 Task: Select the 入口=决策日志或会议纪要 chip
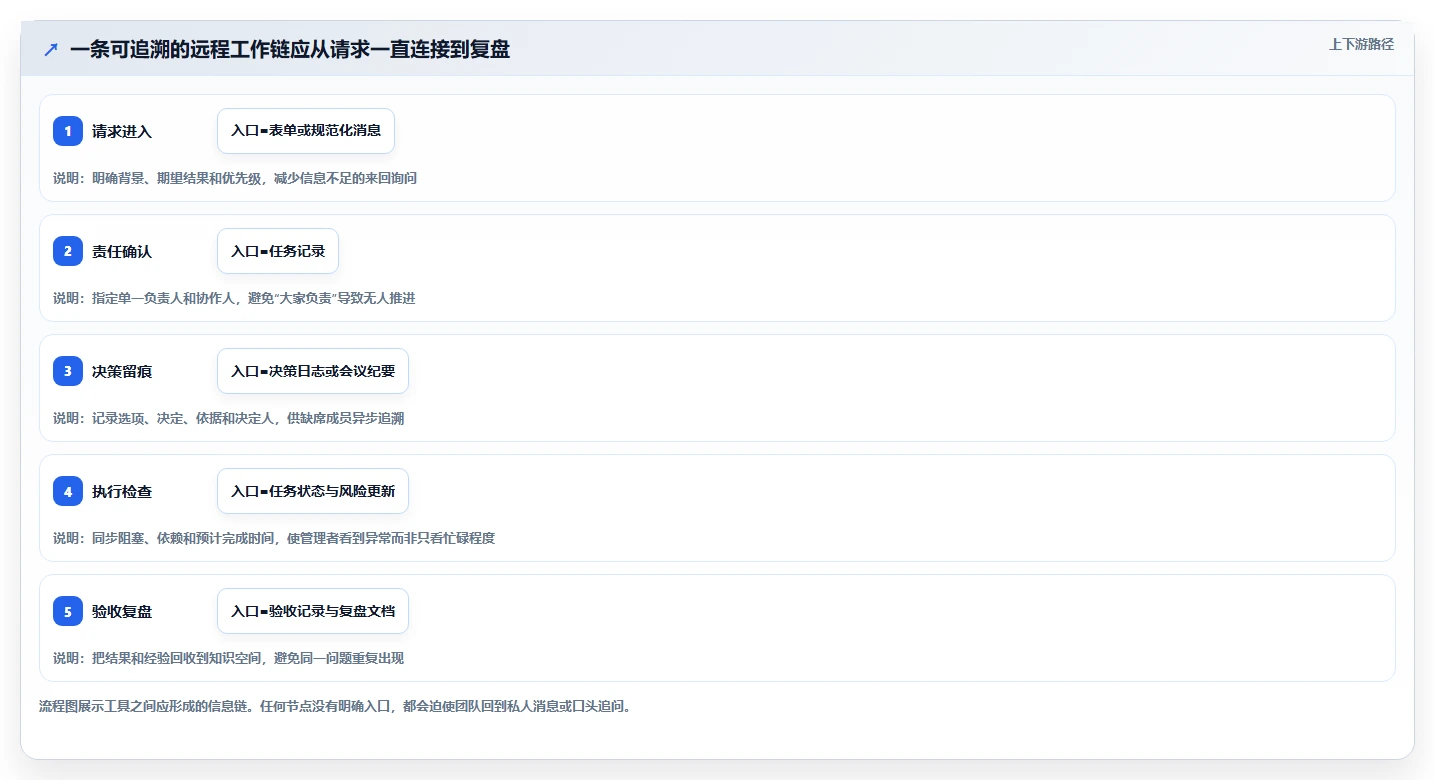[x=313, y=371]
